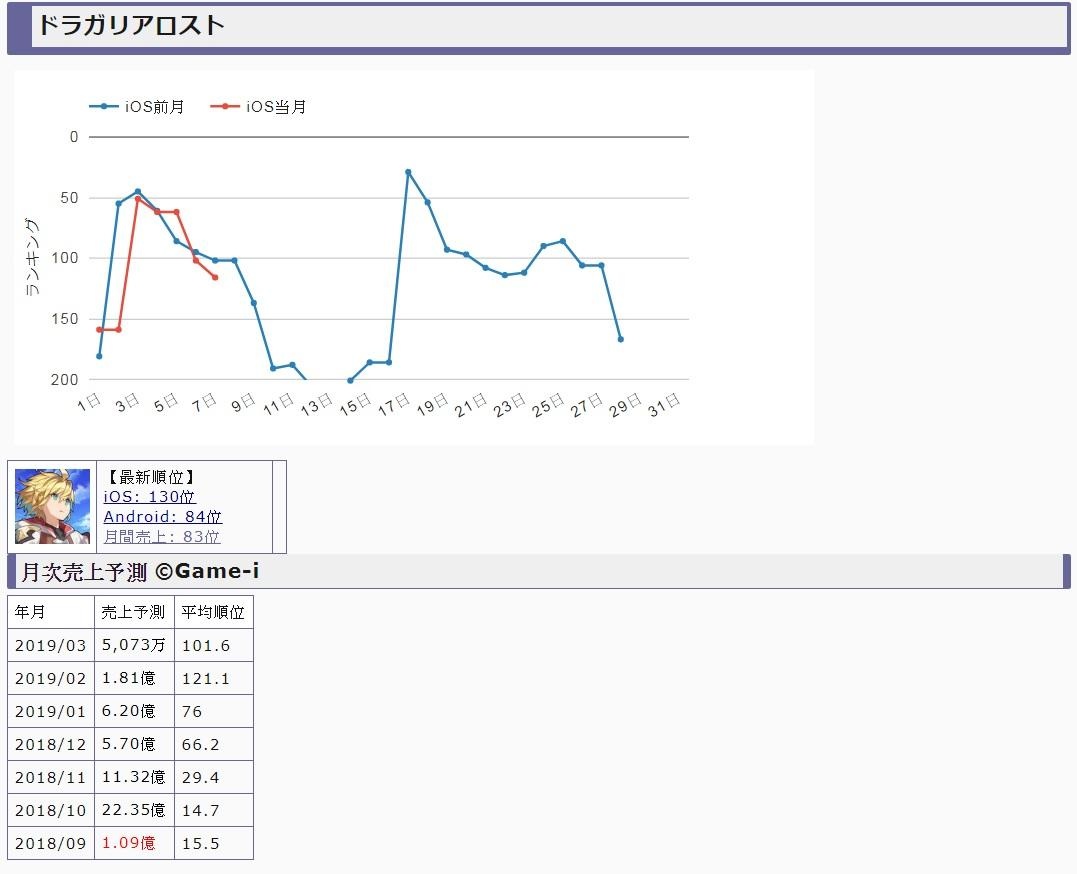
Task: Click the last red data point on 7日
Action: [215, 277]
